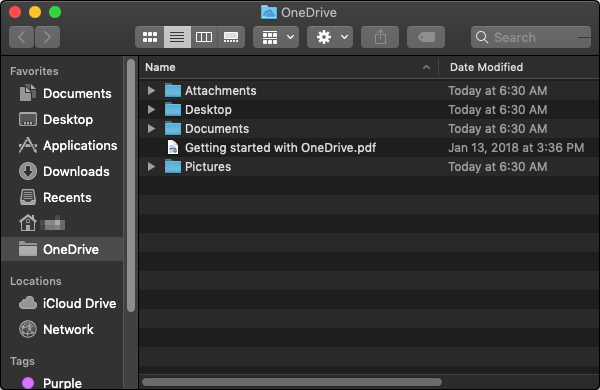Click the OneDrive title bar folder icon
The height and width of the screenshot is (390, 600).
click(269, 12)
